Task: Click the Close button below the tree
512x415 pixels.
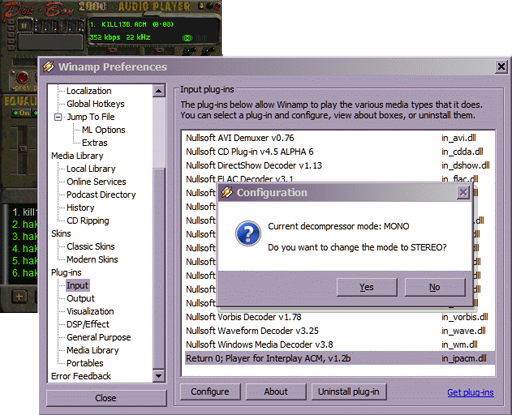Action: tap(106, 398)
